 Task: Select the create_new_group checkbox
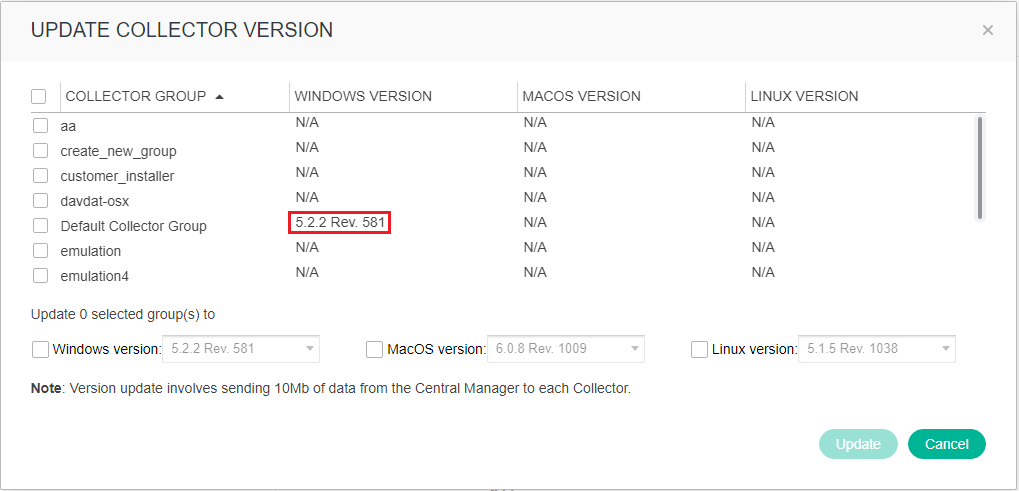point(41,151)
